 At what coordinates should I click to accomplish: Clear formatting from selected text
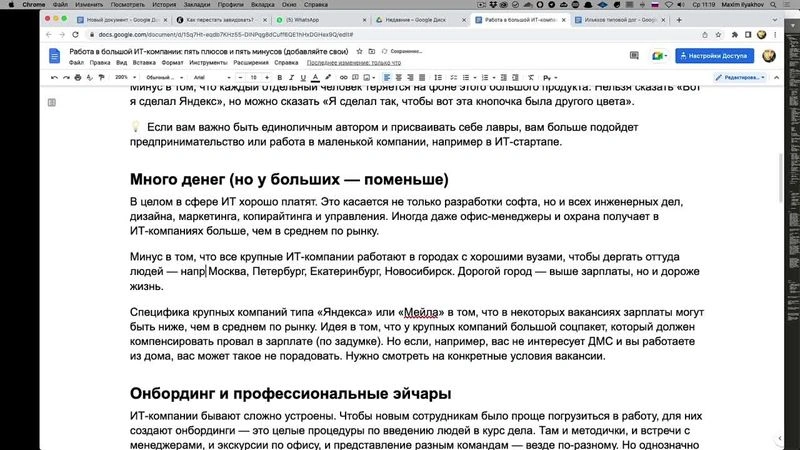531,78
